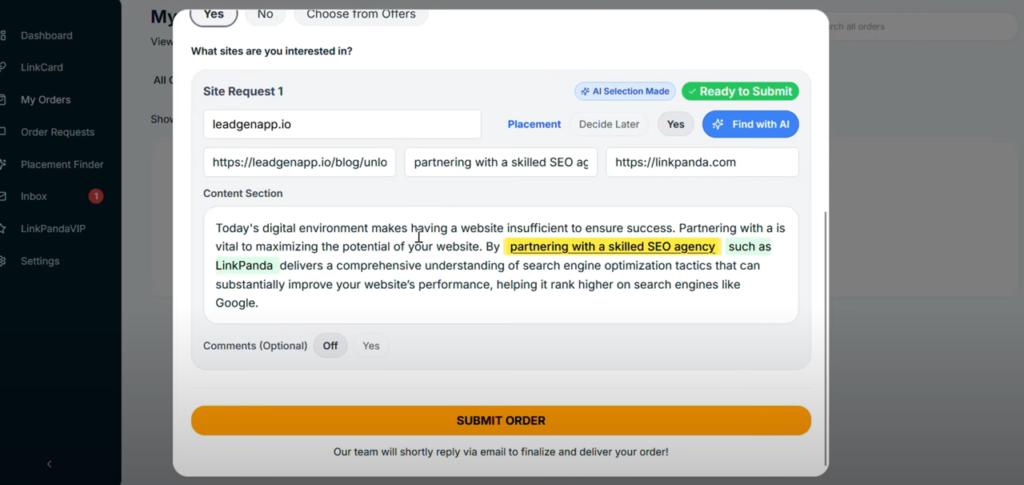
Task: Select the Choose from Offers option
Action: 360,15
